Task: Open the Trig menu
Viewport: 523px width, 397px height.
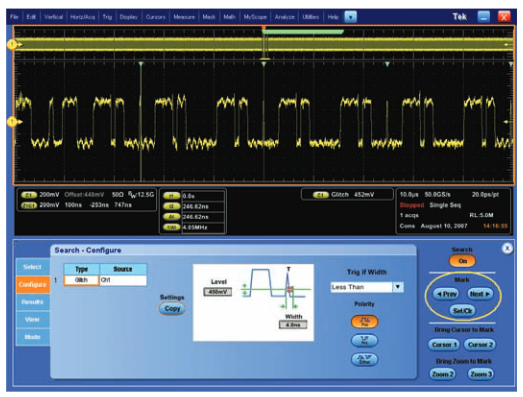Action: point(107,17)
